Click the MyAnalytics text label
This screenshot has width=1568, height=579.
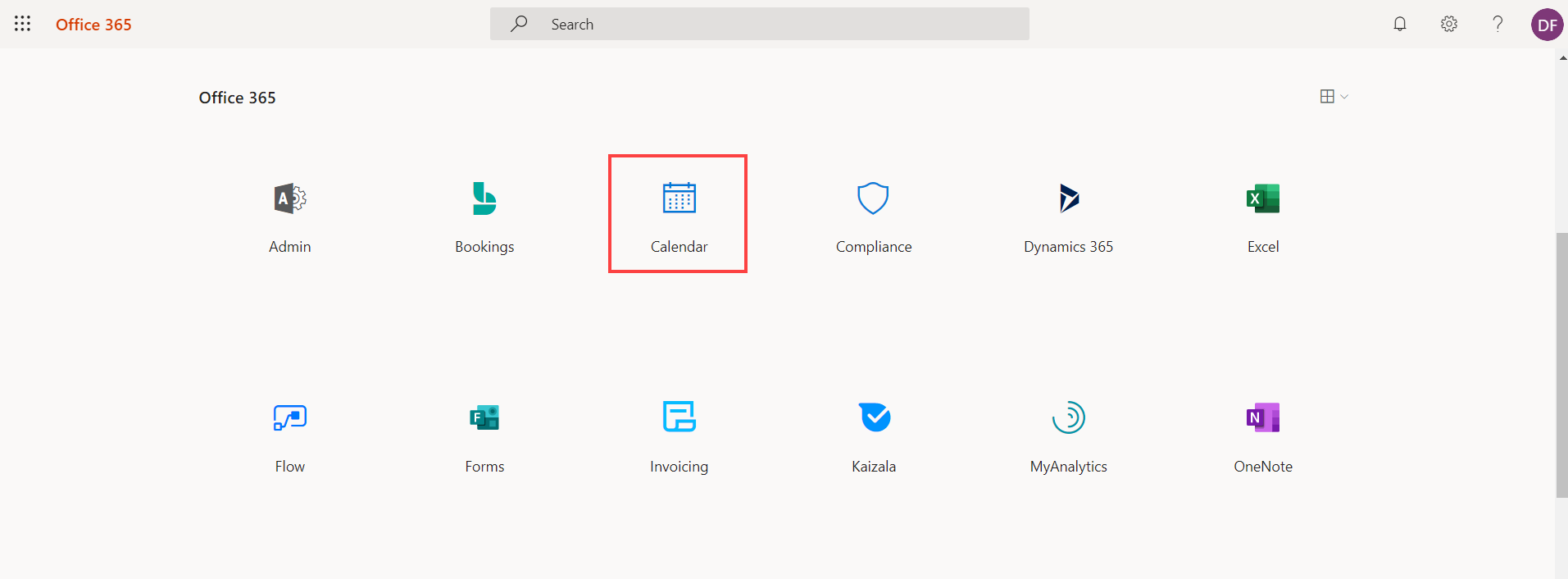click(x=1069, y=467)
